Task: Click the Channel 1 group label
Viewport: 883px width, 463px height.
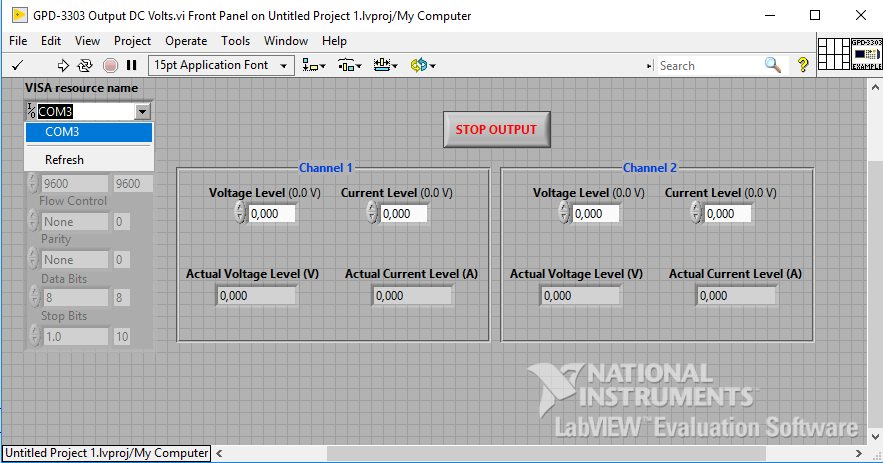Action: (325, 168)
